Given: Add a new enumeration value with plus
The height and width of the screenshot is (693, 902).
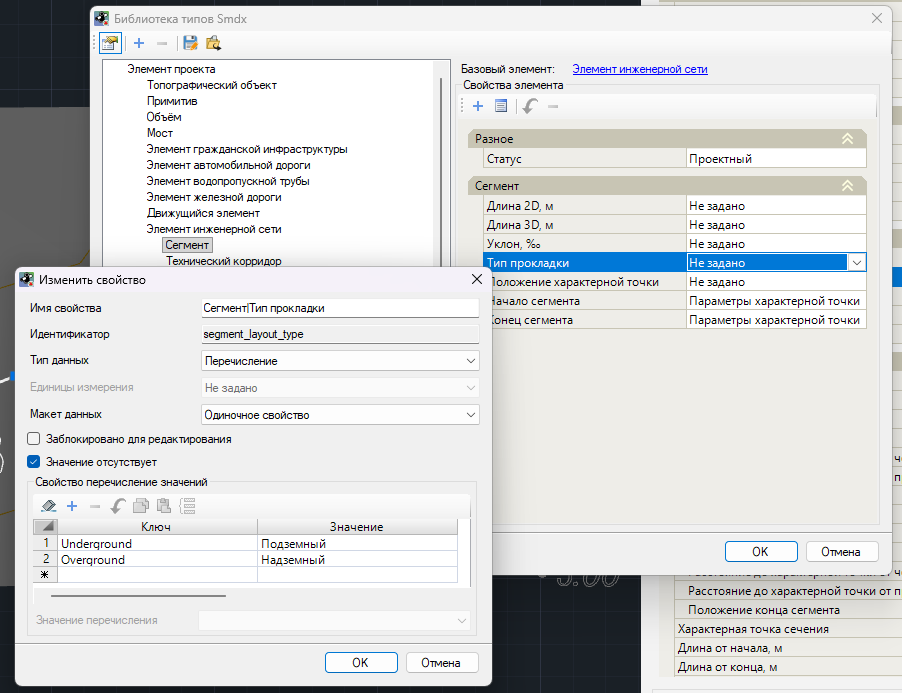Looking at the screenshot, I should click(x=72, y=506).
